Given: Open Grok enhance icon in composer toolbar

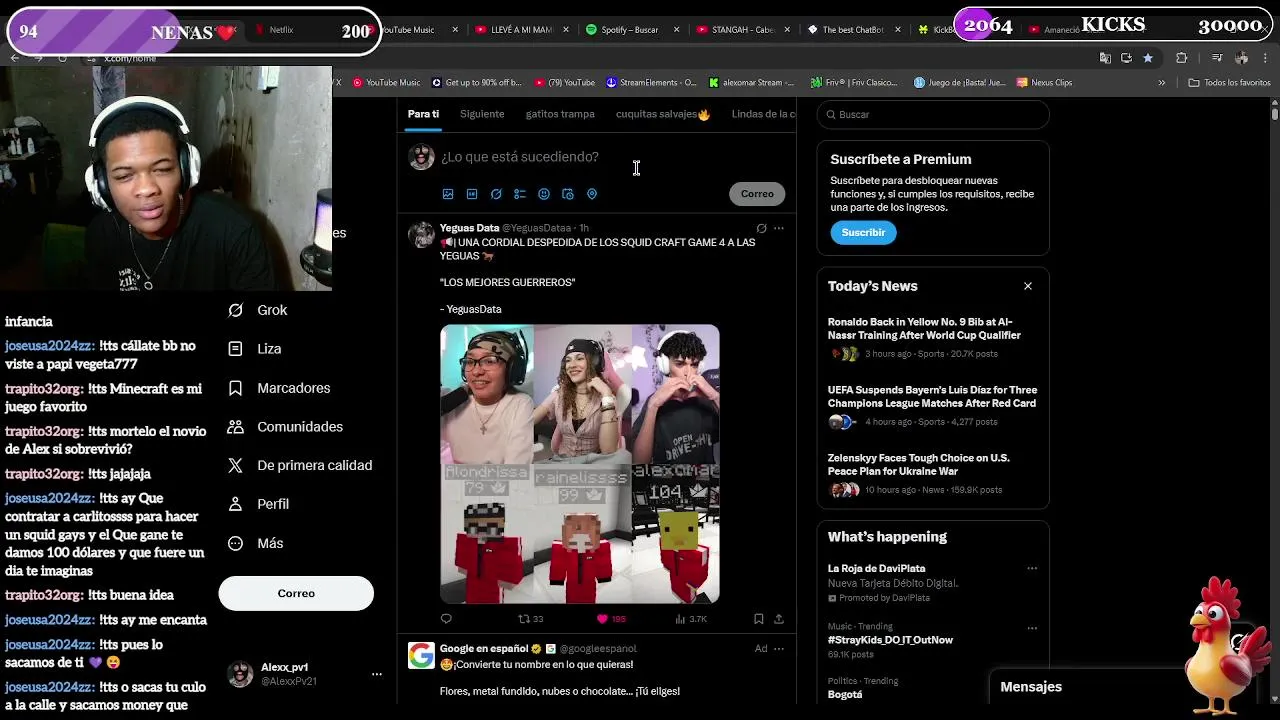Looking at the screenshot, I should (496, 194).
